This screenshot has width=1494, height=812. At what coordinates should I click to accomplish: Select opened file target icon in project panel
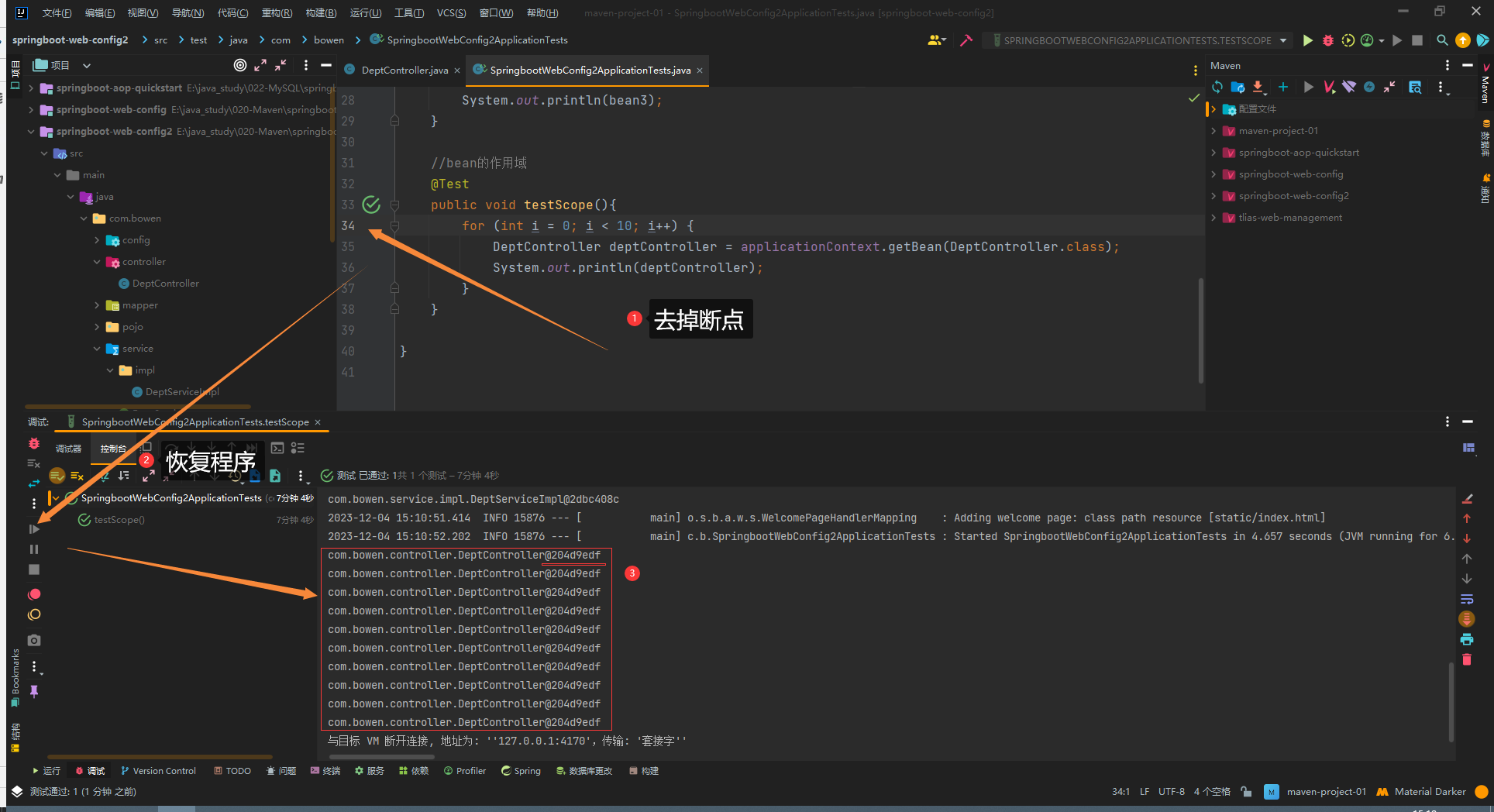[240, 65]
